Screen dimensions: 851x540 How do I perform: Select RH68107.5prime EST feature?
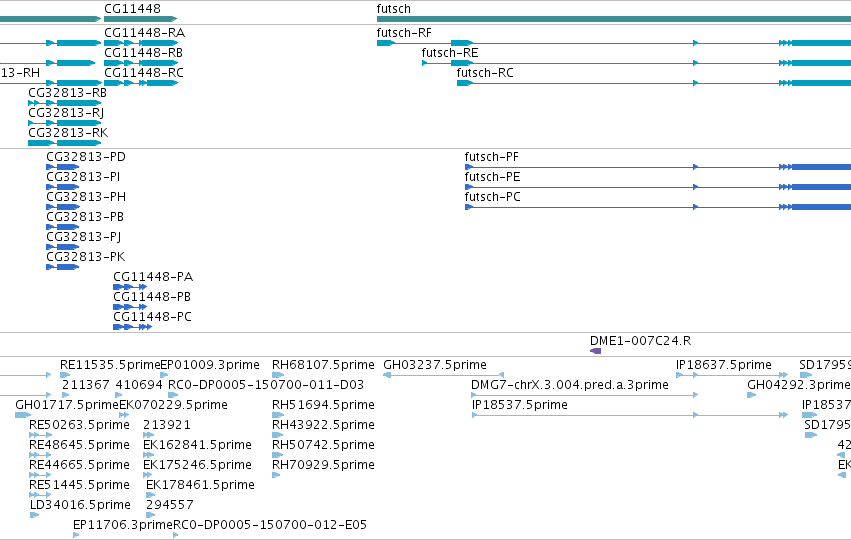(x=278, y=375)
